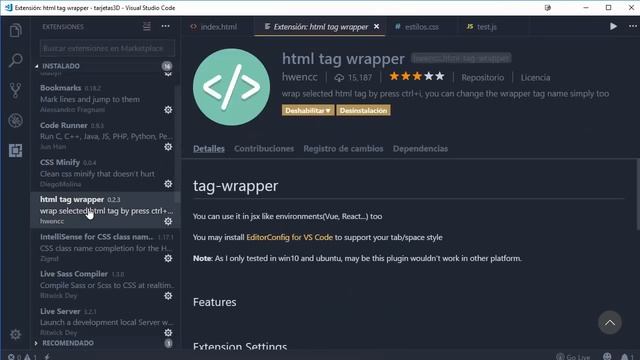Select the CSS Minify extension in list
This screenshot has width=640, height=360.
click(104, 173)
